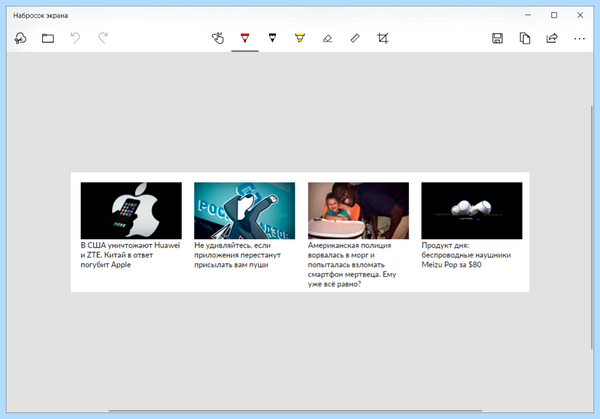Click the horizontal scrollbar at the bottom
Screen dimensions: 600x419
coord(295,411)
